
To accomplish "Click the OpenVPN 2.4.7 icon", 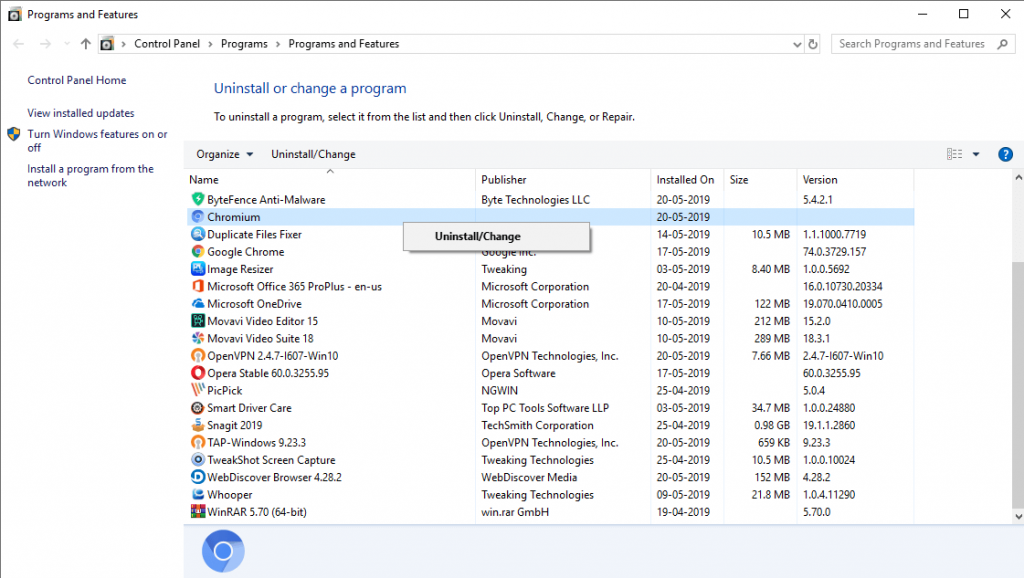I will pos(197,355).
